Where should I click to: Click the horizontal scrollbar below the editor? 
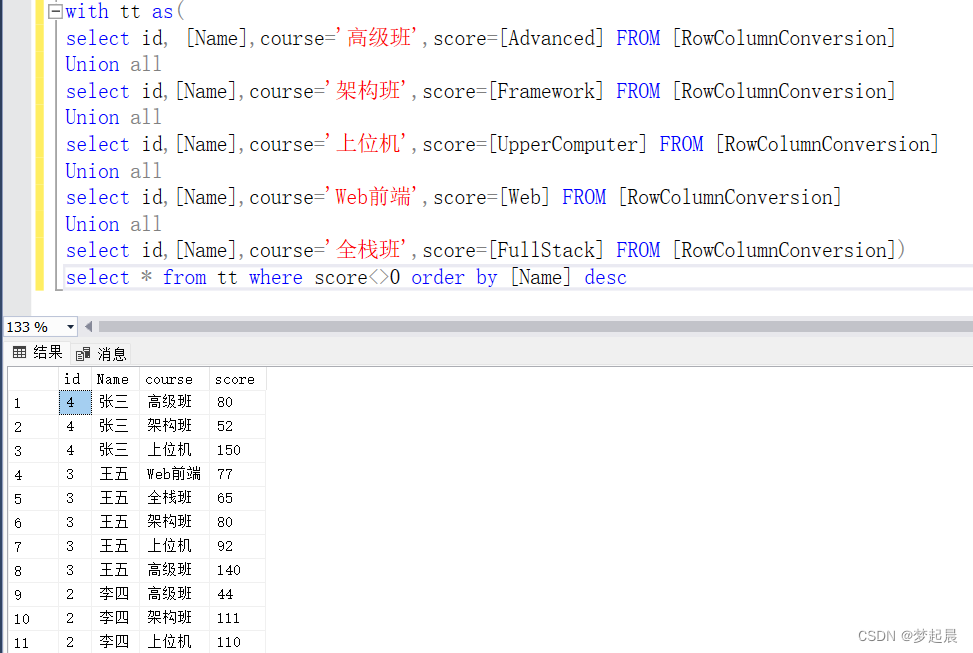(x=500, y=326)
